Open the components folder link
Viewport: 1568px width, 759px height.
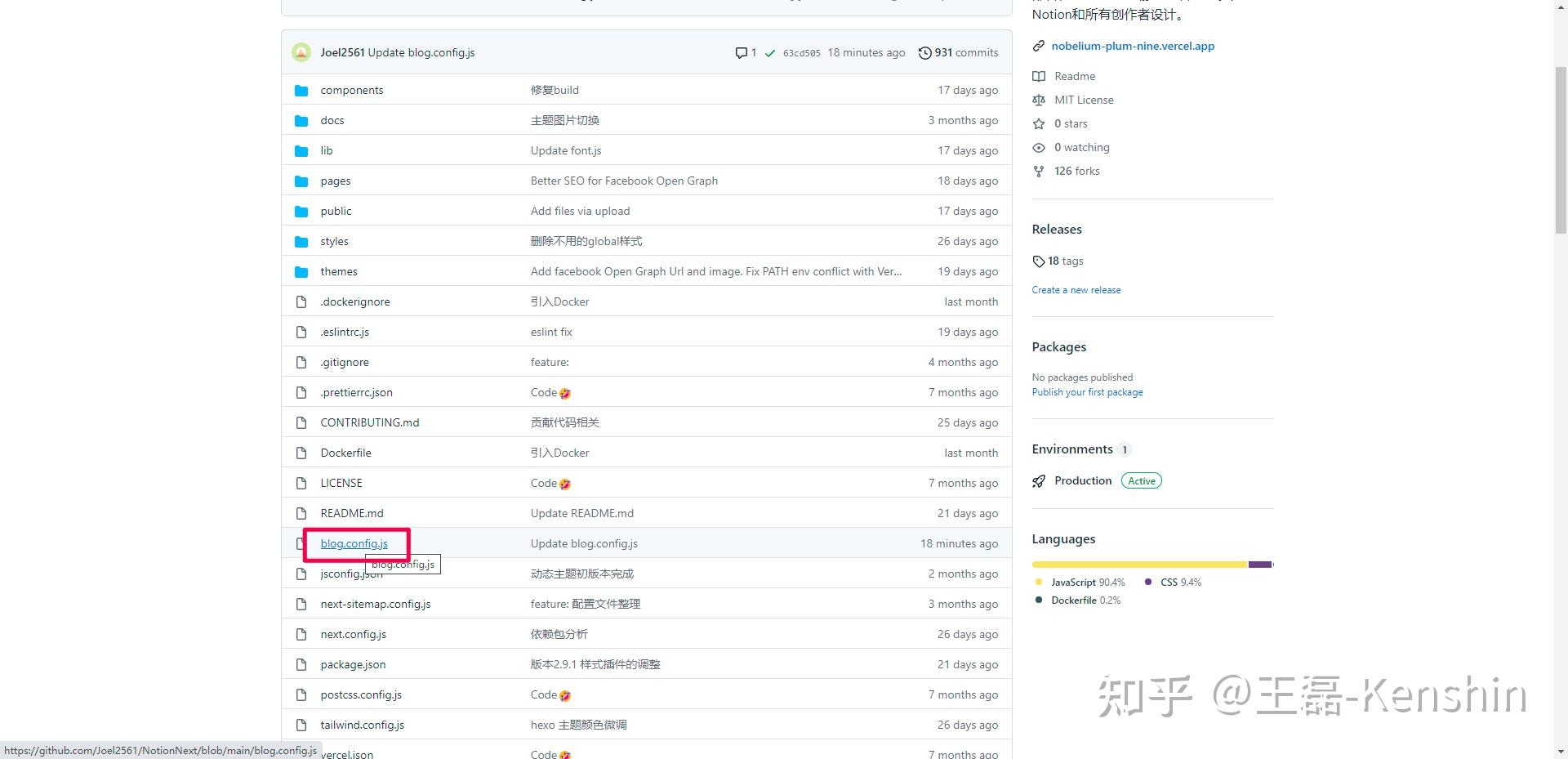pyautogui.click(x=351, y=90)
